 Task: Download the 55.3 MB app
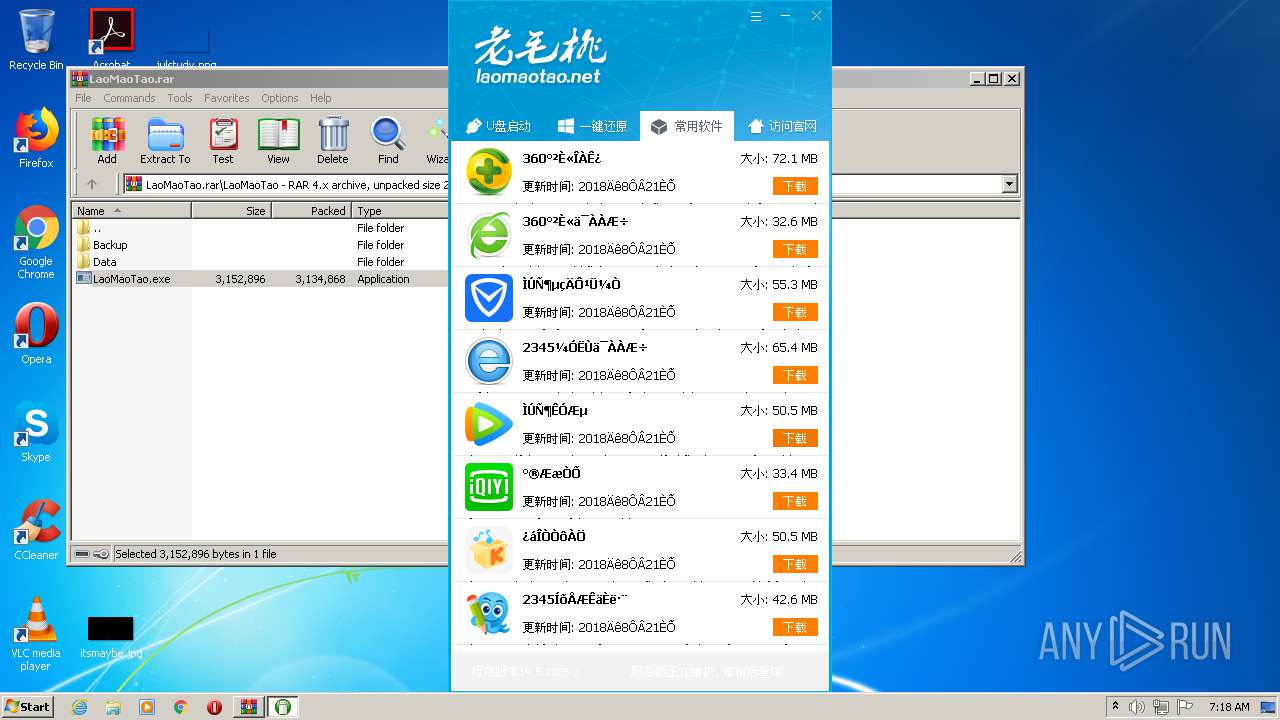coord(795,312)
